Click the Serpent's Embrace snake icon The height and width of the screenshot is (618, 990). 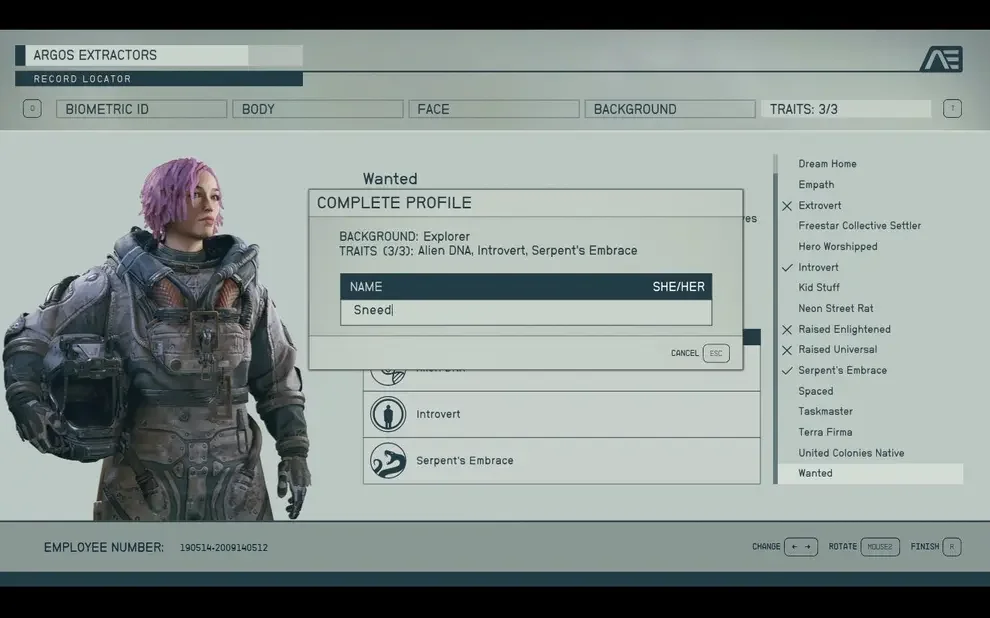click(x=388, y=461)
